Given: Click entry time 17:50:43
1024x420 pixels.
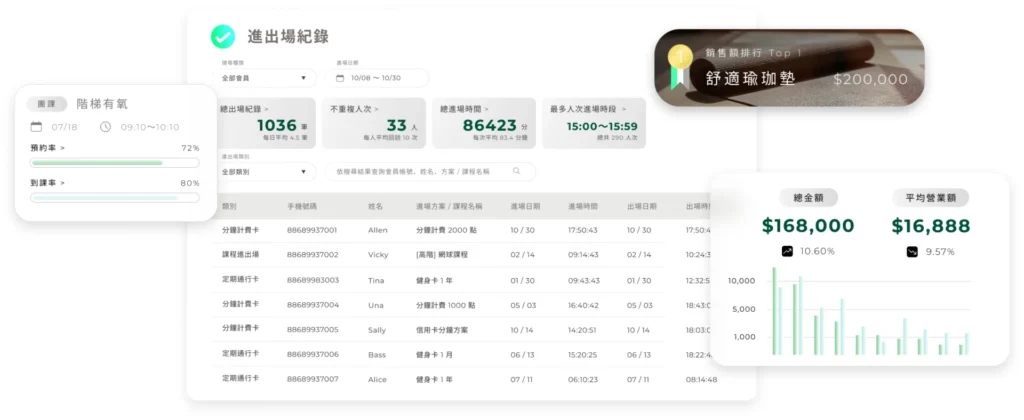Looking at the screenshot, I should pos(583,230).
